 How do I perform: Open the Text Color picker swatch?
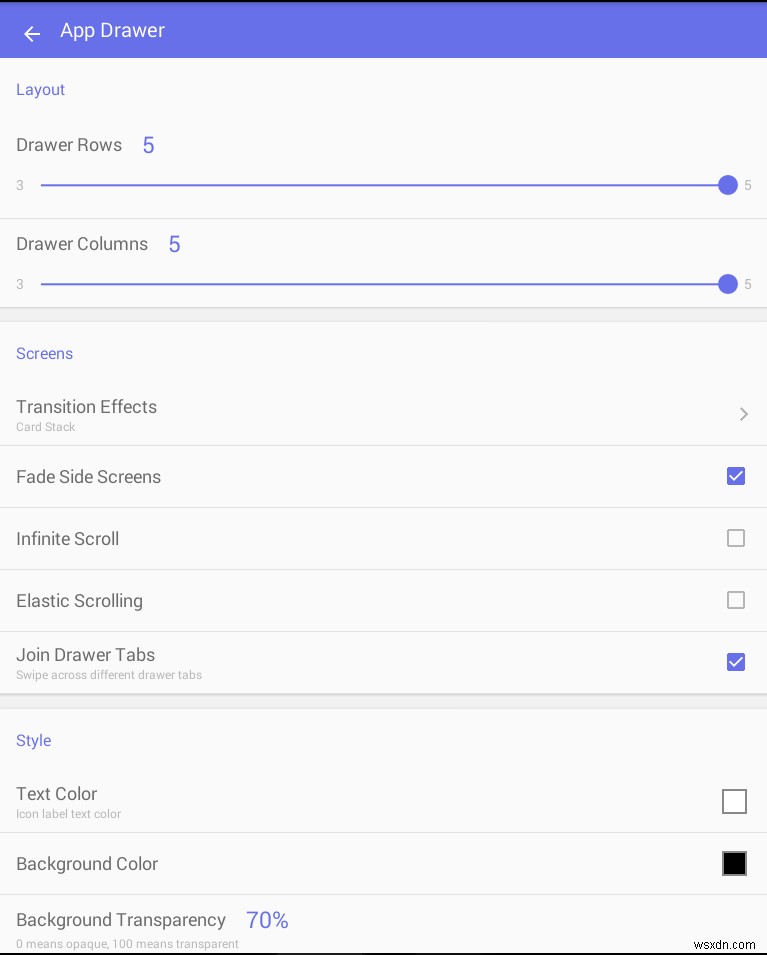735,801
